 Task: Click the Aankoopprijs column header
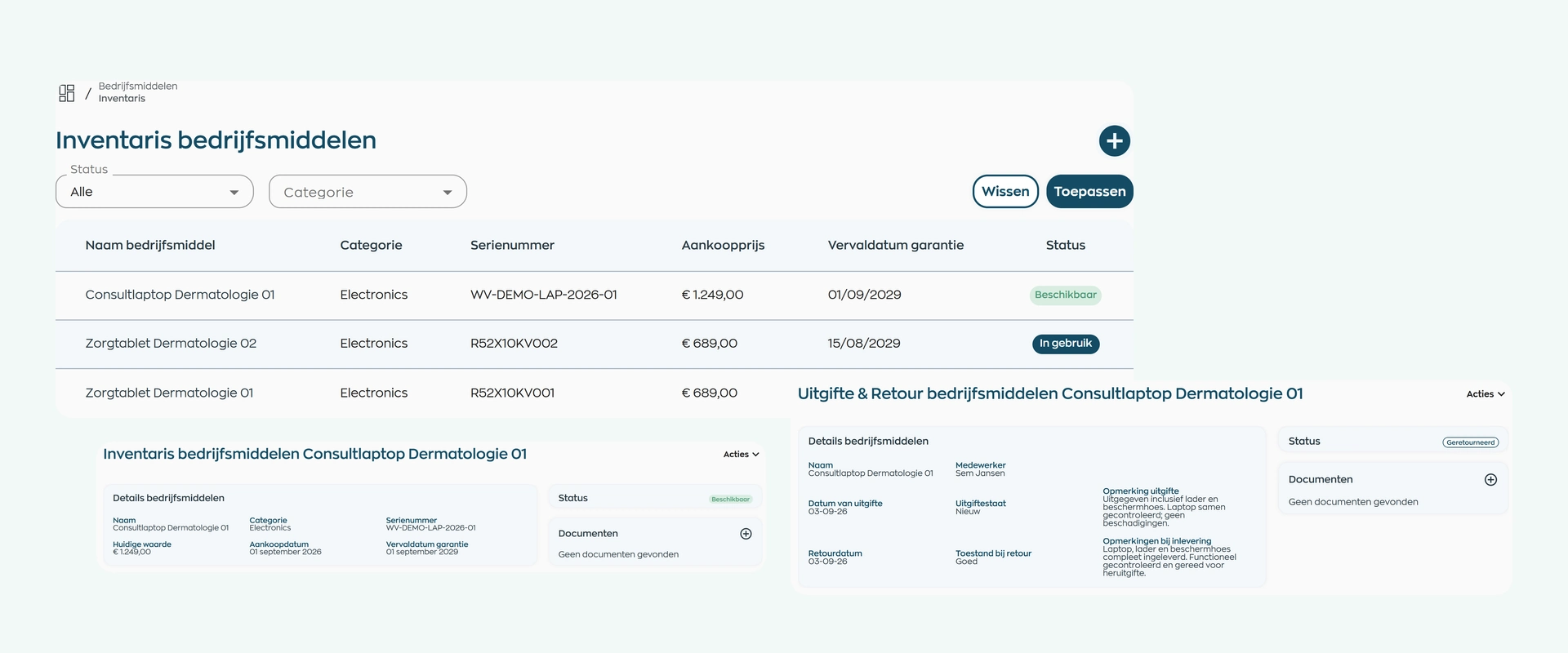[x=723, y=245]
